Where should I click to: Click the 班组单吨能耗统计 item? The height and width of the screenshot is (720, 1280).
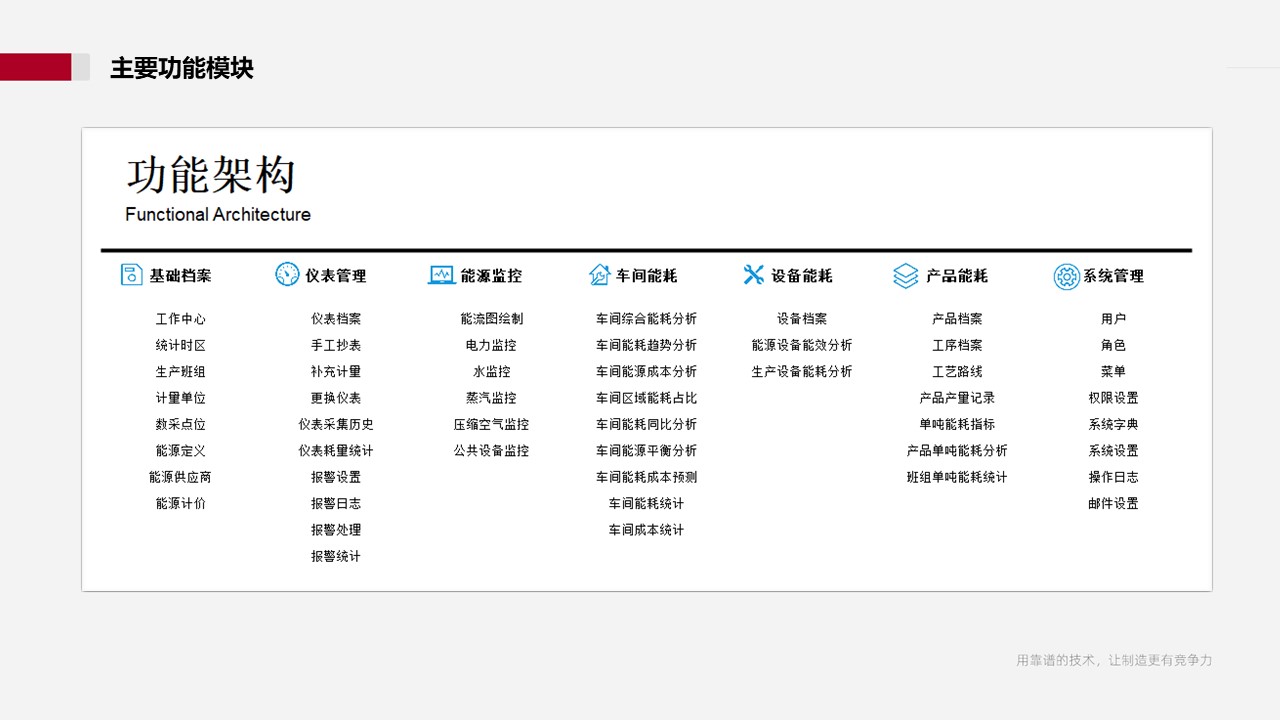(957, 477)
